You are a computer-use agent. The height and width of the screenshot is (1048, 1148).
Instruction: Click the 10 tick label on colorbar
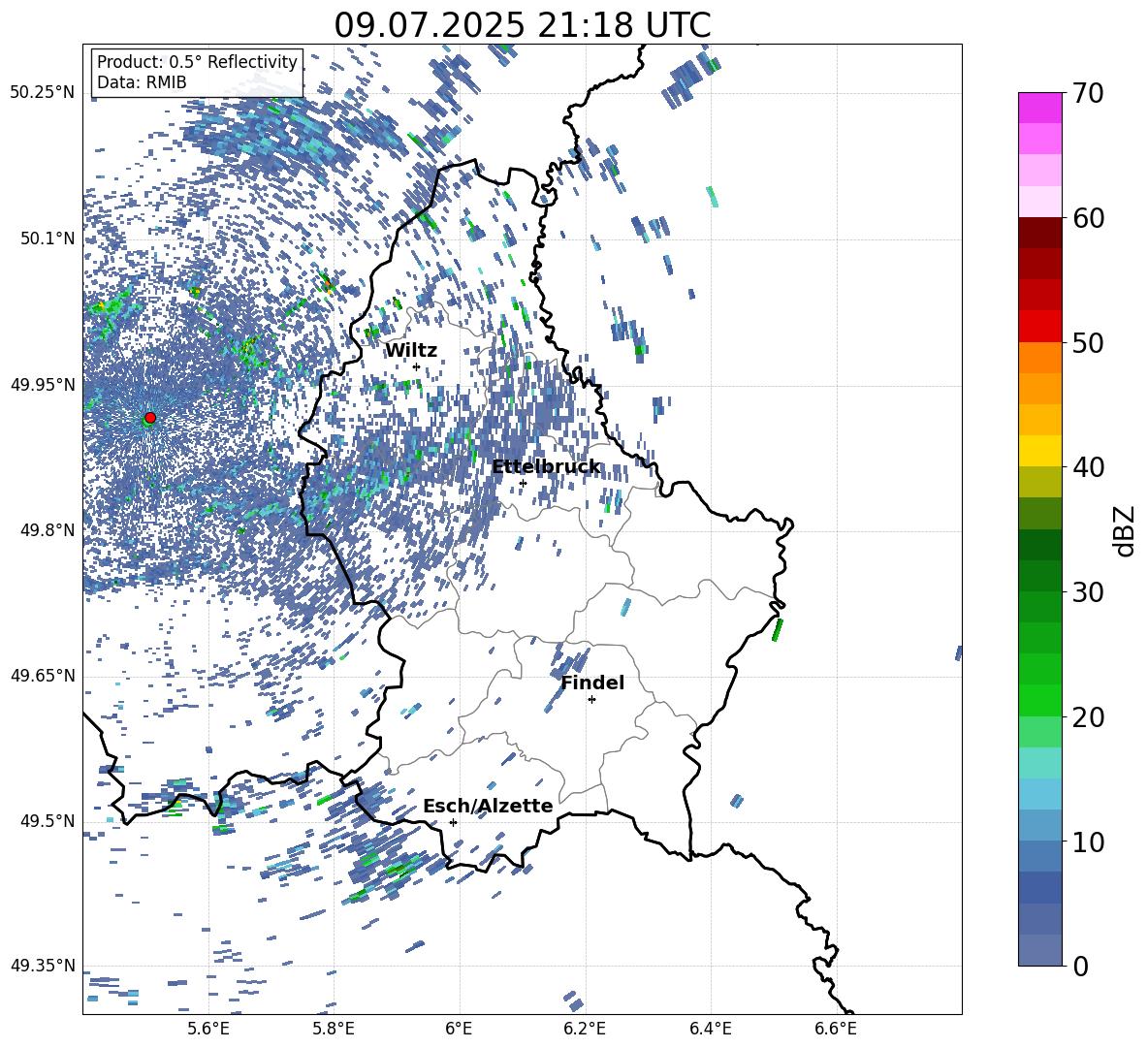point(1089,842)
